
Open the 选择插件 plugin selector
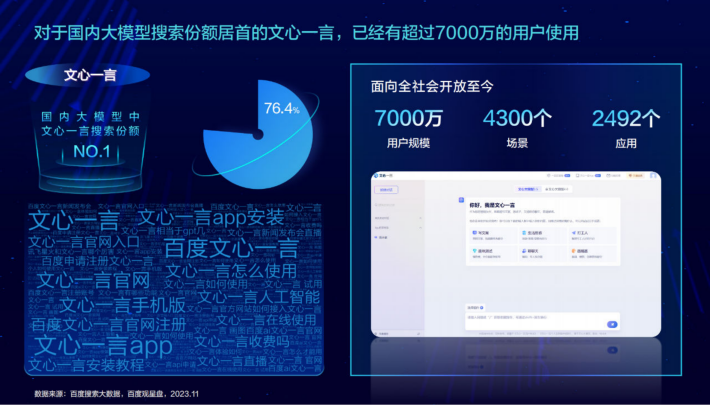coord(475,307)
